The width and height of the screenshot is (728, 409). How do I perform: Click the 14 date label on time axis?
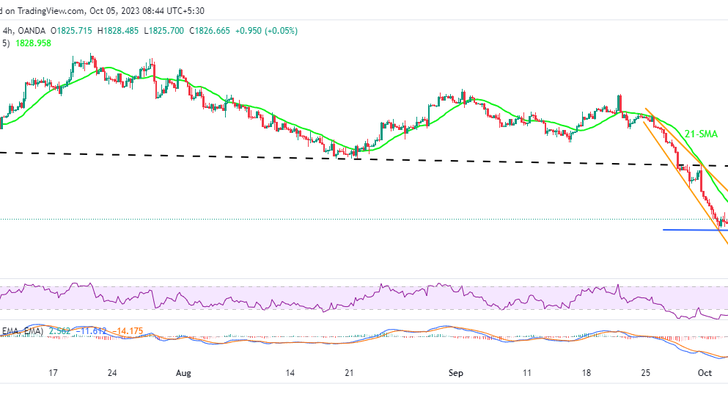pos(290,373)
